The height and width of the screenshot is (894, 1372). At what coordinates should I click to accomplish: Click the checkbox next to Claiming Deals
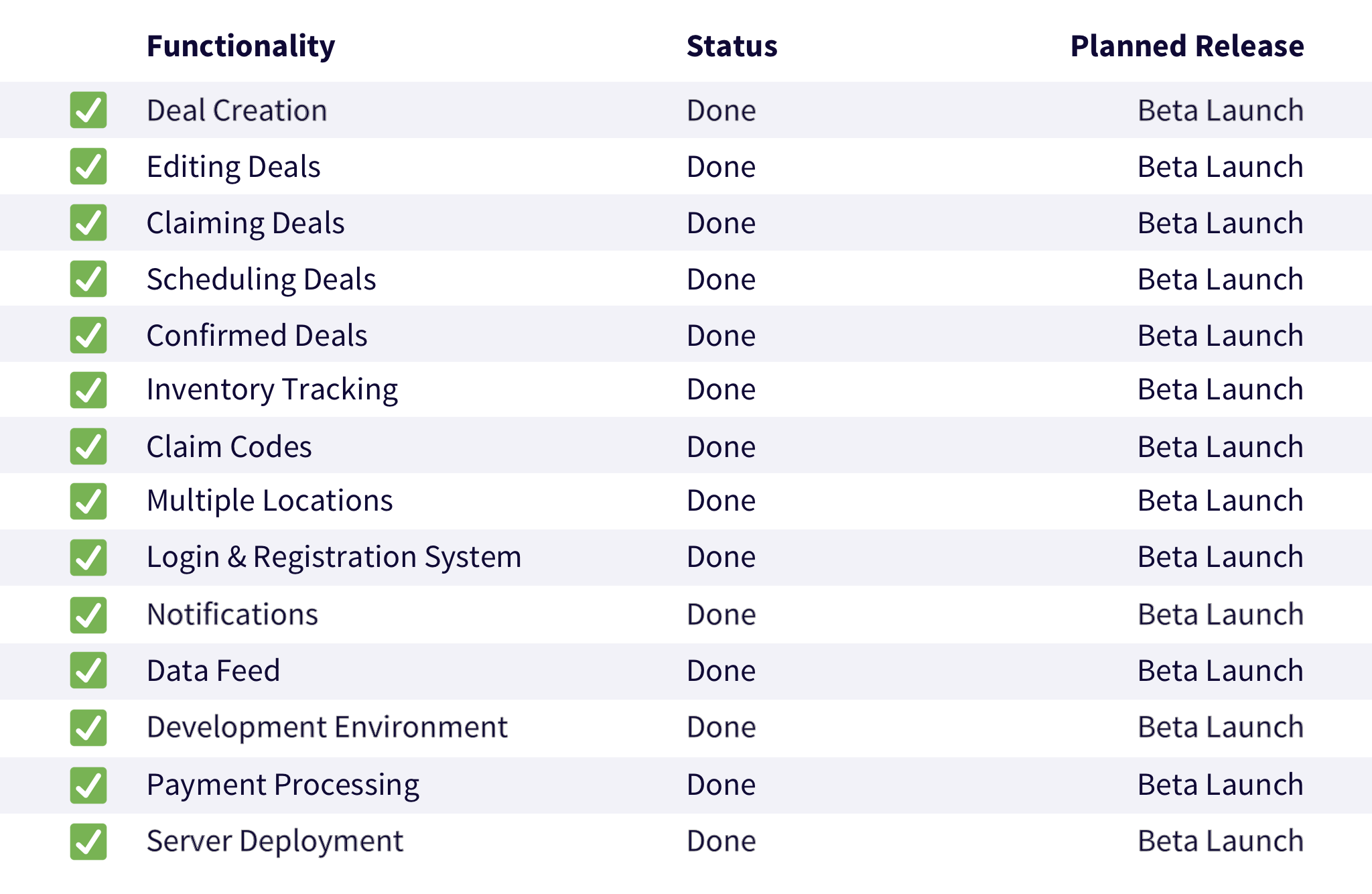pos(88,222)
